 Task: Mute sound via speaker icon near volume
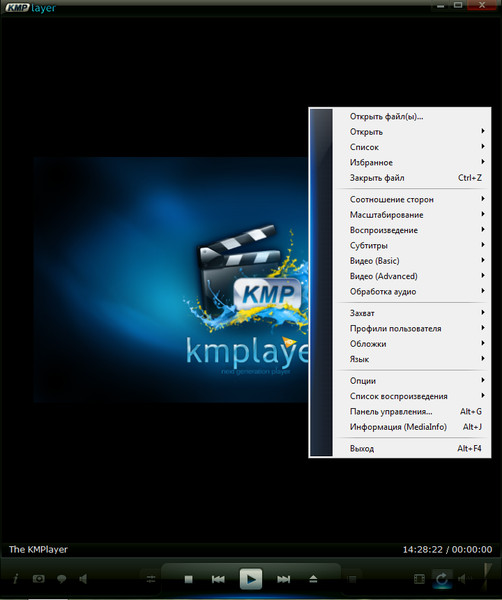[x=463, y=579]
